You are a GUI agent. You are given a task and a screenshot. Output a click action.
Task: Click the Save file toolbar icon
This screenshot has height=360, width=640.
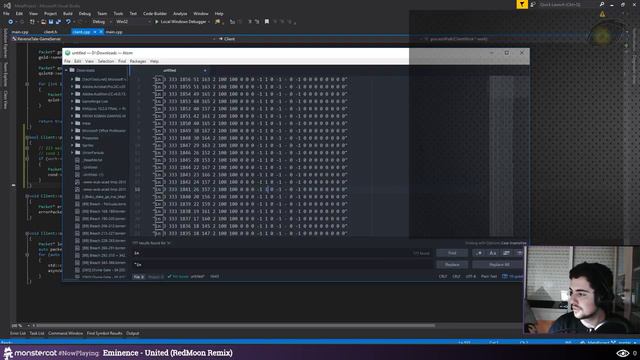(51, 22)
